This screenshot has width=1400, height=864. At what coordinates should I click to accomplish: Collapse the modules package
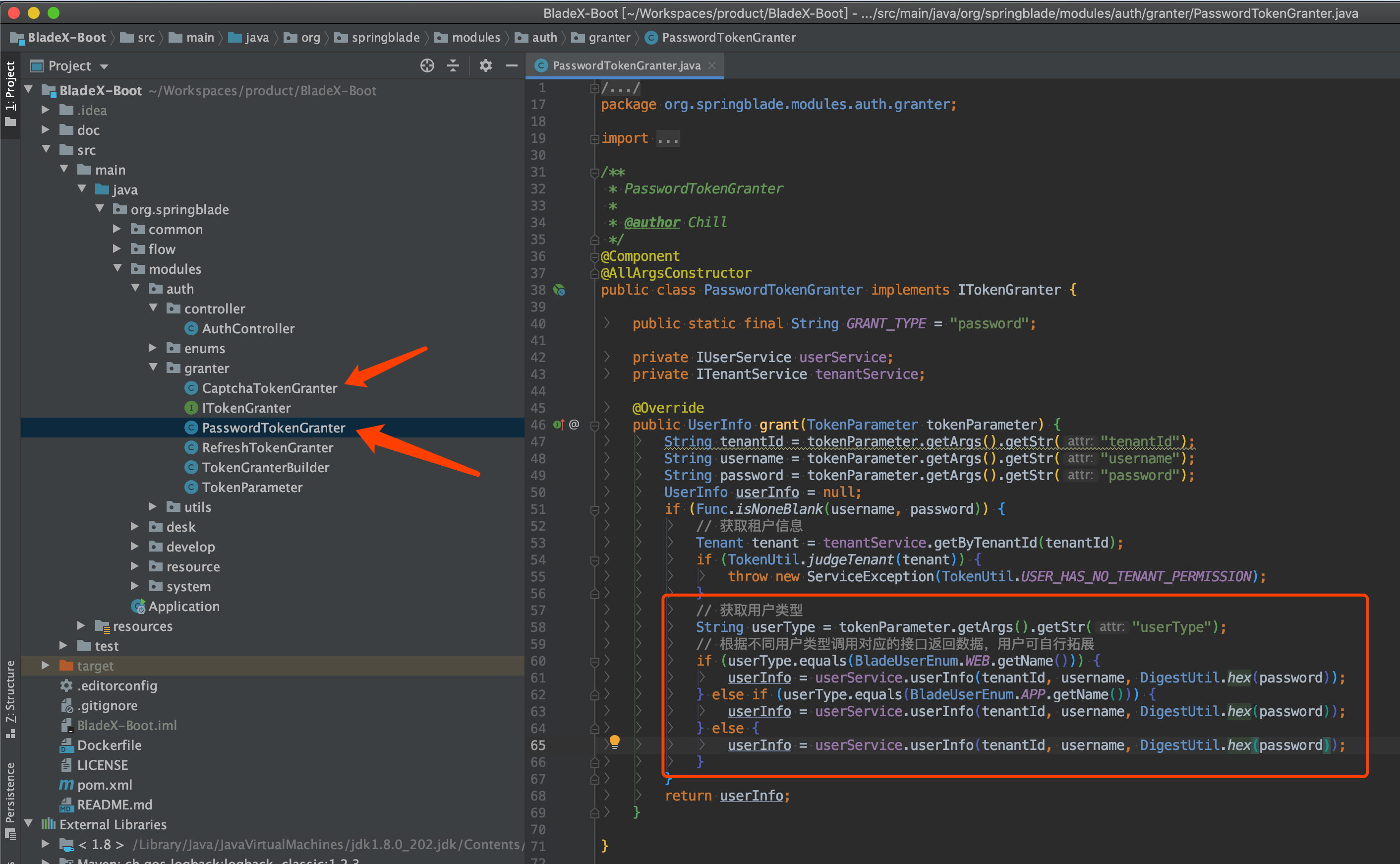(117, 268)
